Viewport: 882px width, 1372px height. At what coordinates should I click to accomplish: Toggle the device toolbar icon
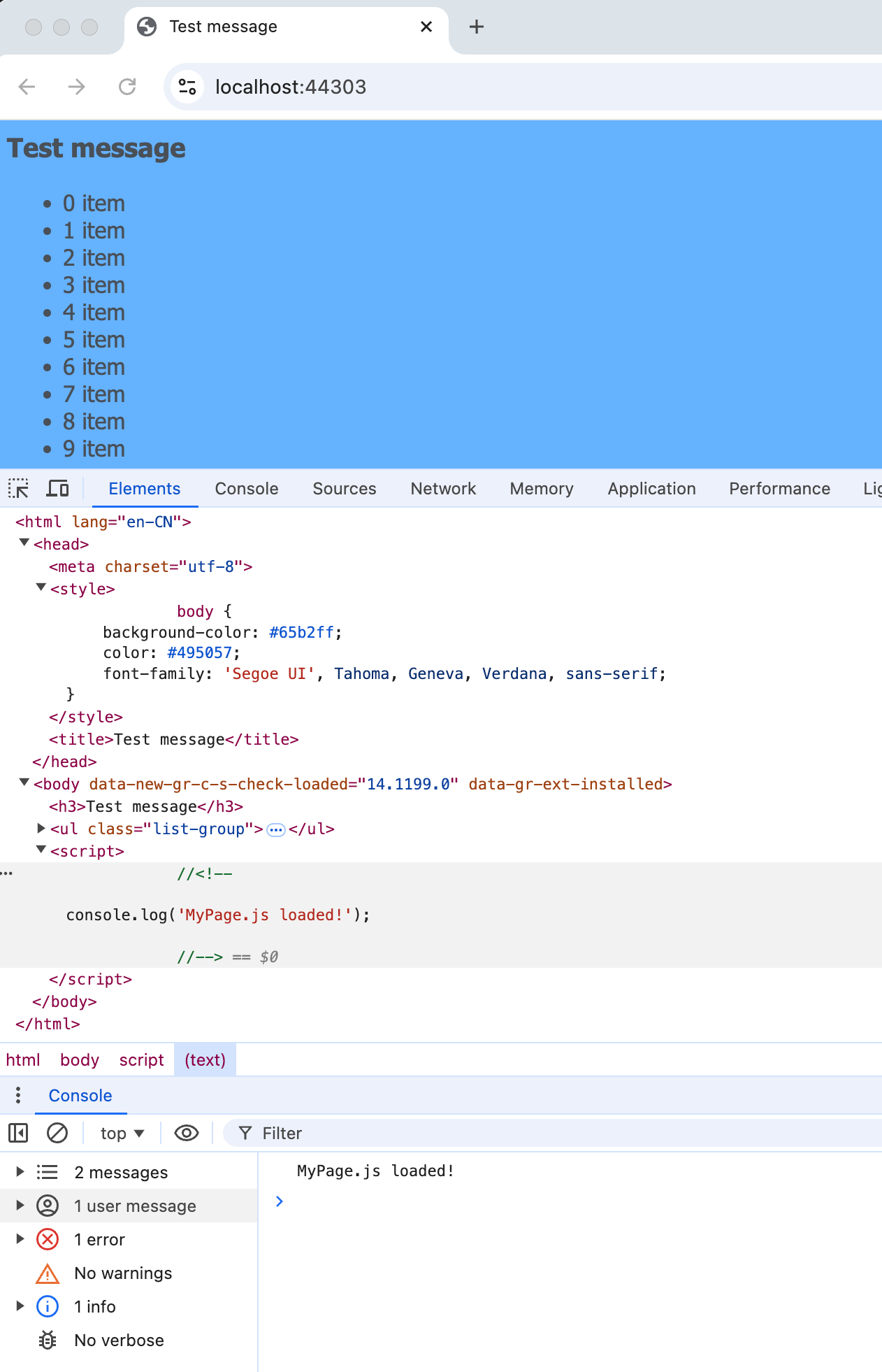(57, 488)
